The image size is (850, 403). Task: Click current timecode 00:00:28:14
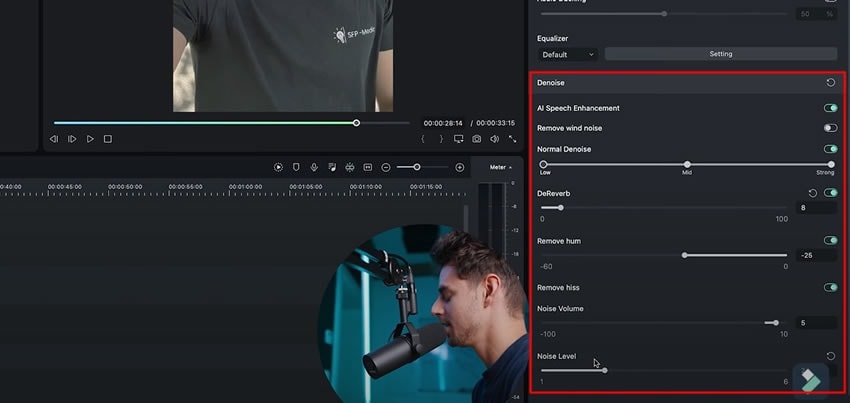[443, 124]
